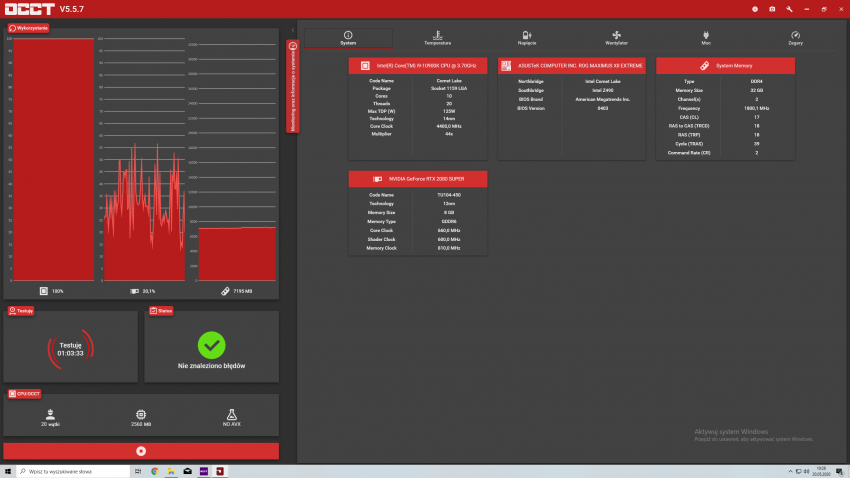The image size is (850, 478).
Task: Show hidden tray icons with the chevron
Action: [790, 471]
